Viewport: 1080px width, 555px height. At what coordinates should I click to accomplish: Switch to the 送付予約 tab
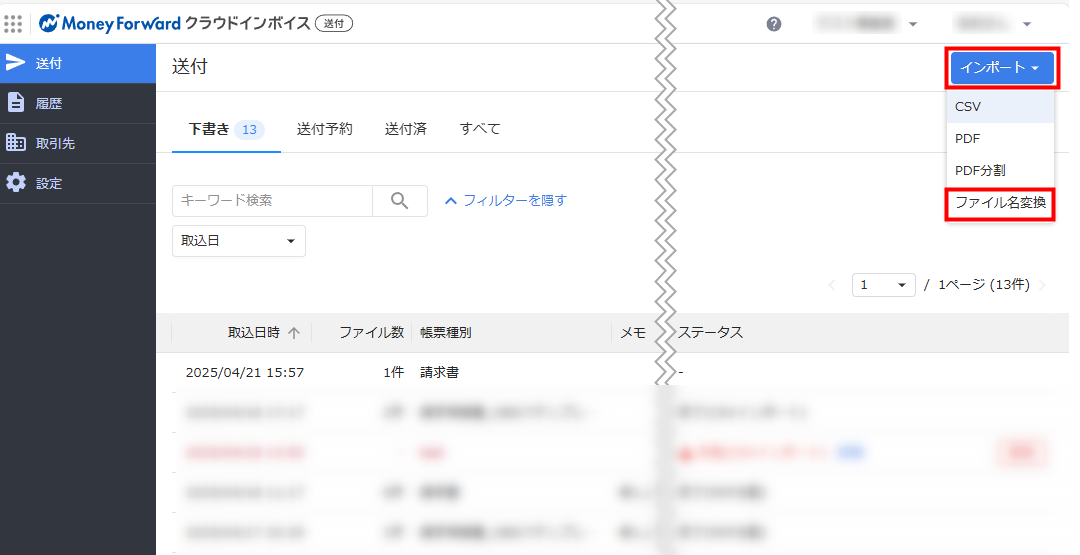(x=324, y=129)
